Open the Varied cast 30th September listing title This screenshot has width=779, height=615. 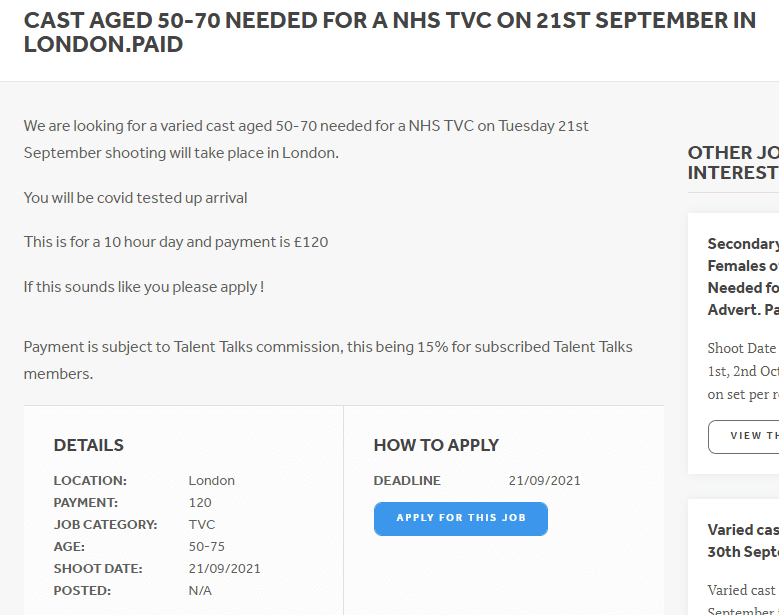click(x=743, y=540)
